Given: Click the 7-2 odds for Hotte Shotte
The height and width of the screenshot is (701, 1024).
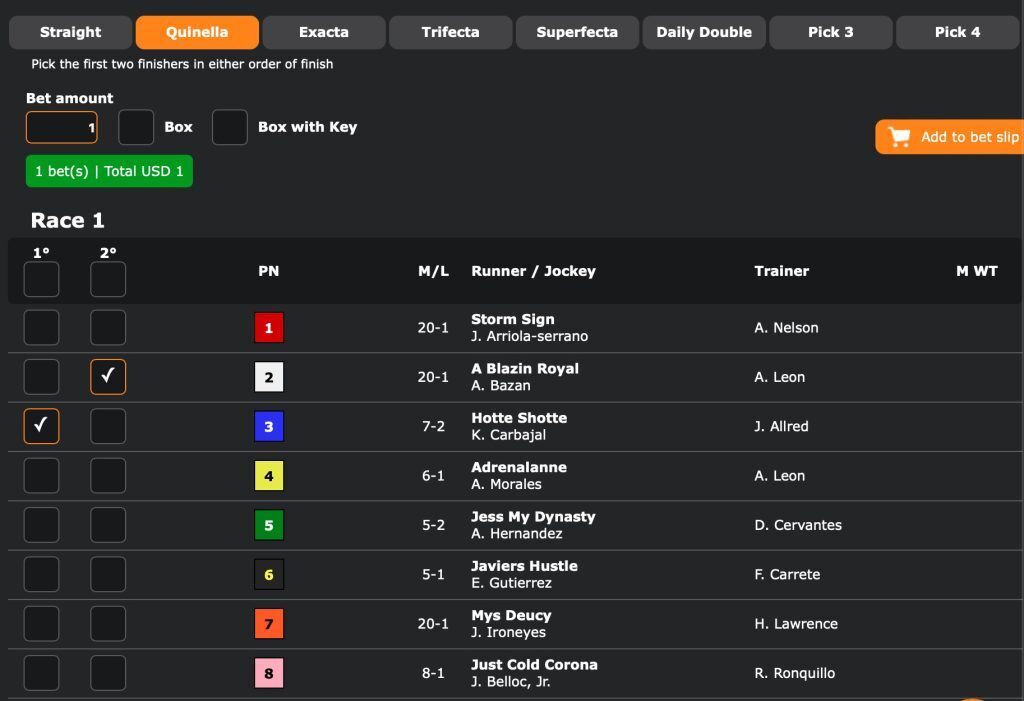Looking at the screenshot, I should 434,427.
